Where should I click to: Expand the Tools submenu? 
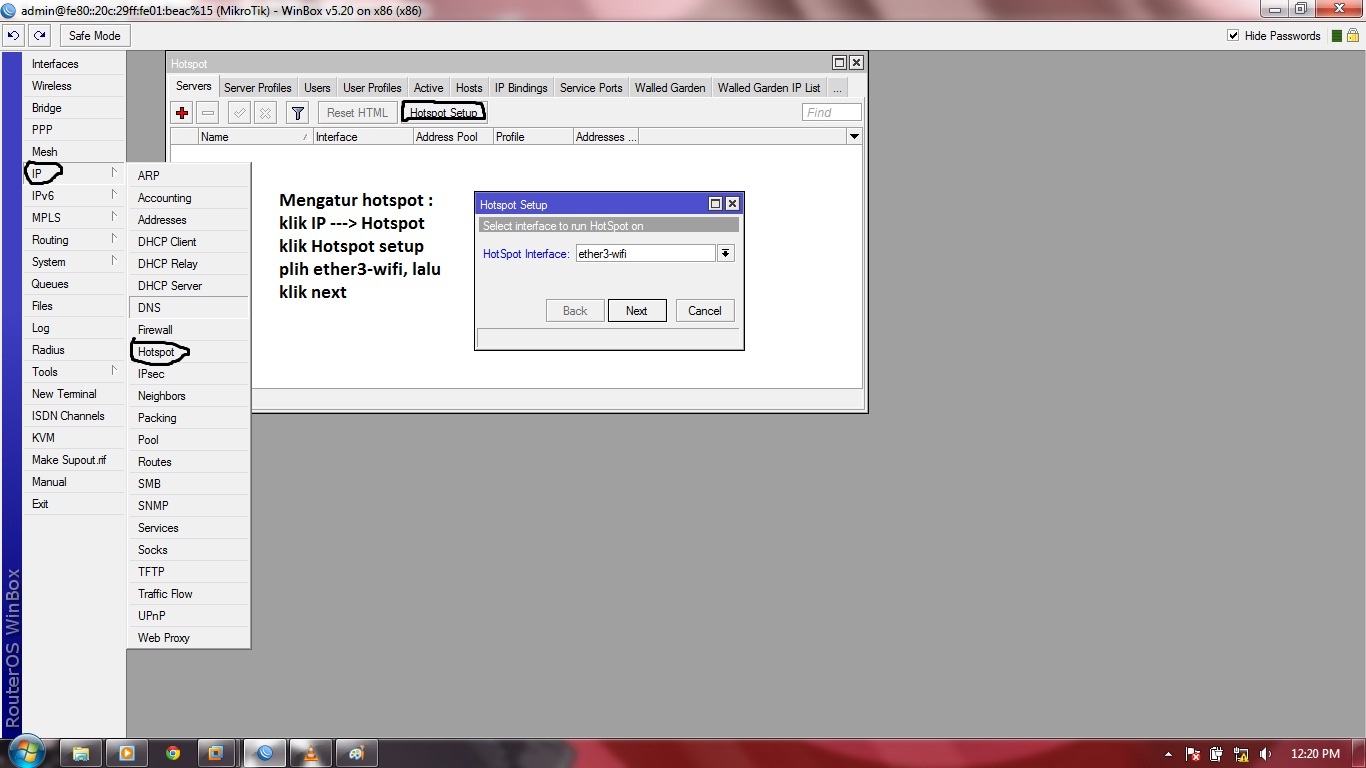74,372
